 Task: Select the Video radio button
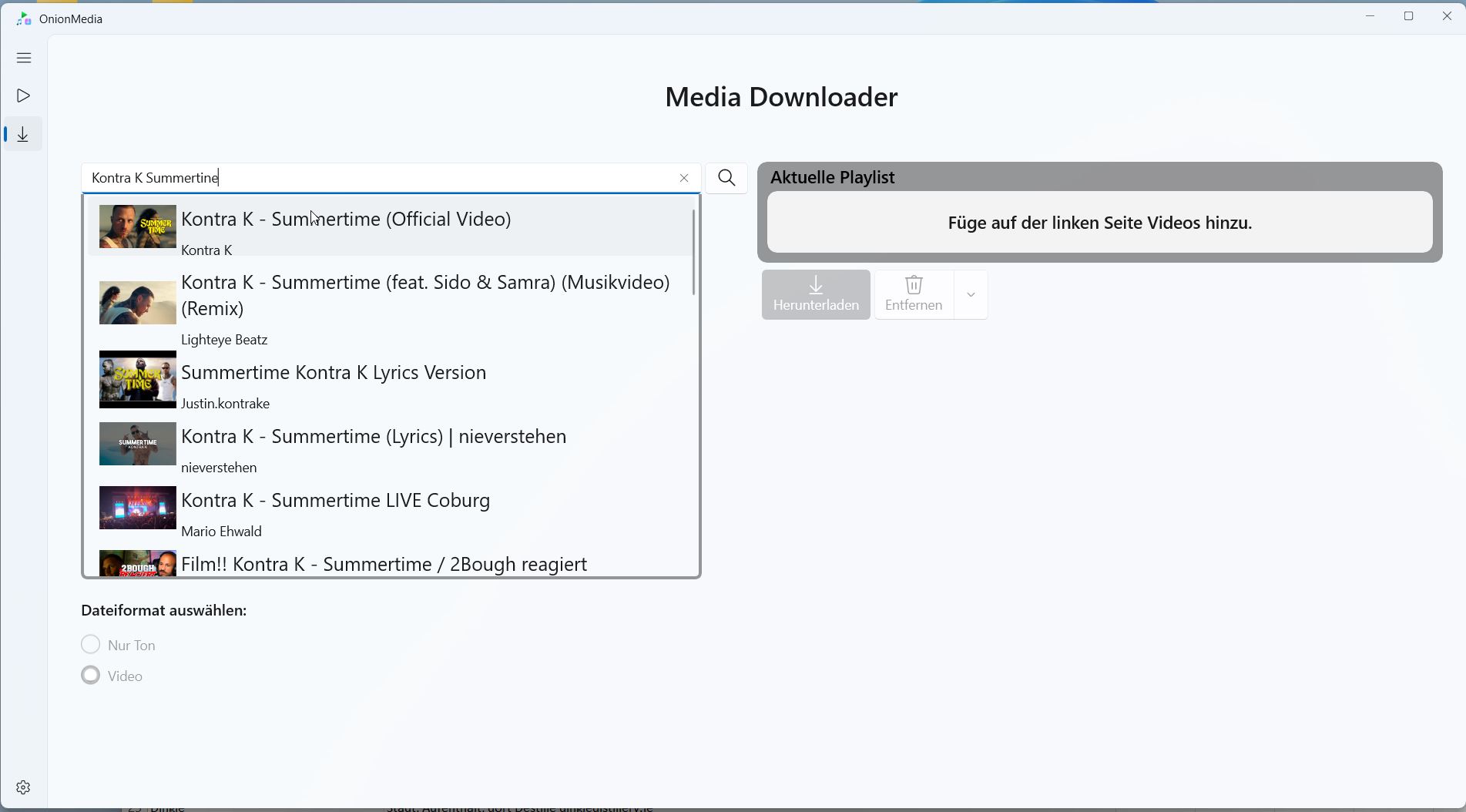pyautogui.click(x=91, y=675)
